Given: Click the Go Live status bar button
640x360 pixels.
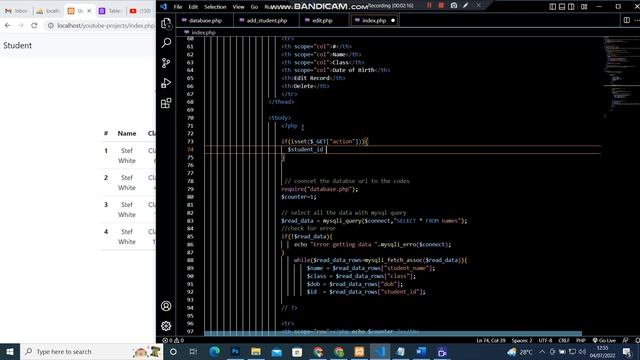Looking at the screenshot, I should (x=604, y=340).
